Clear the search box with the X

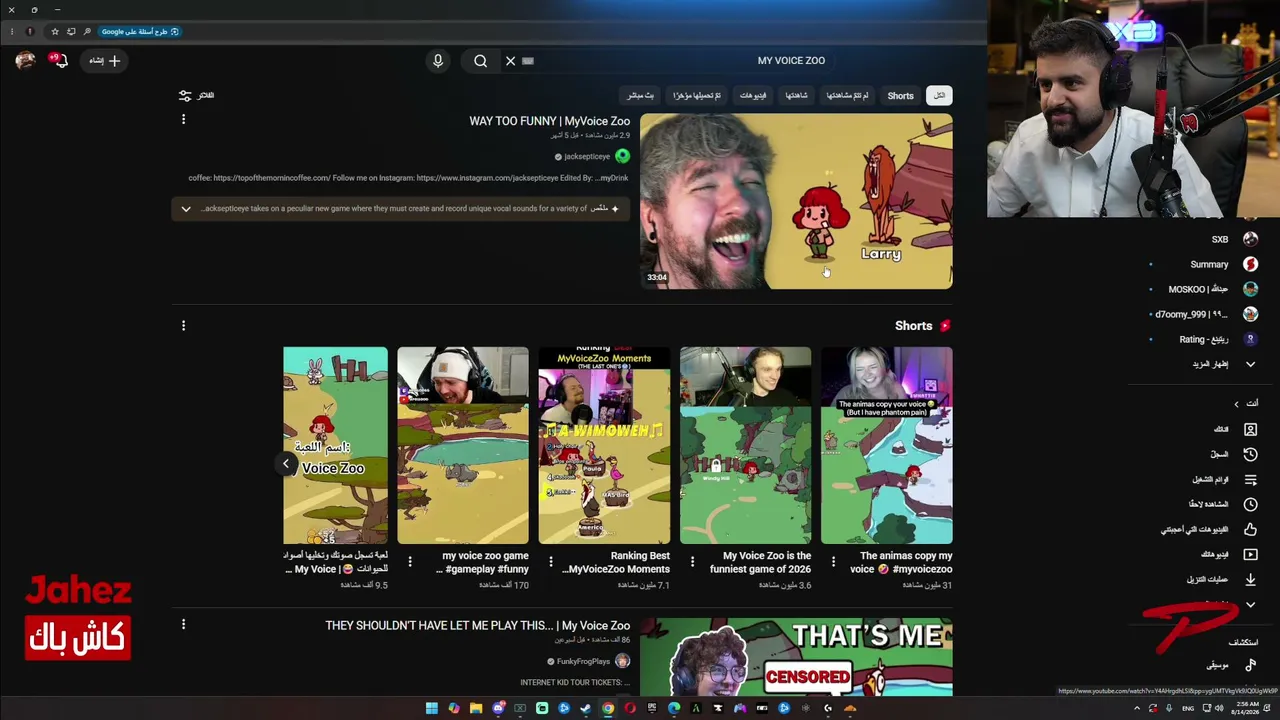coord(510,61)
